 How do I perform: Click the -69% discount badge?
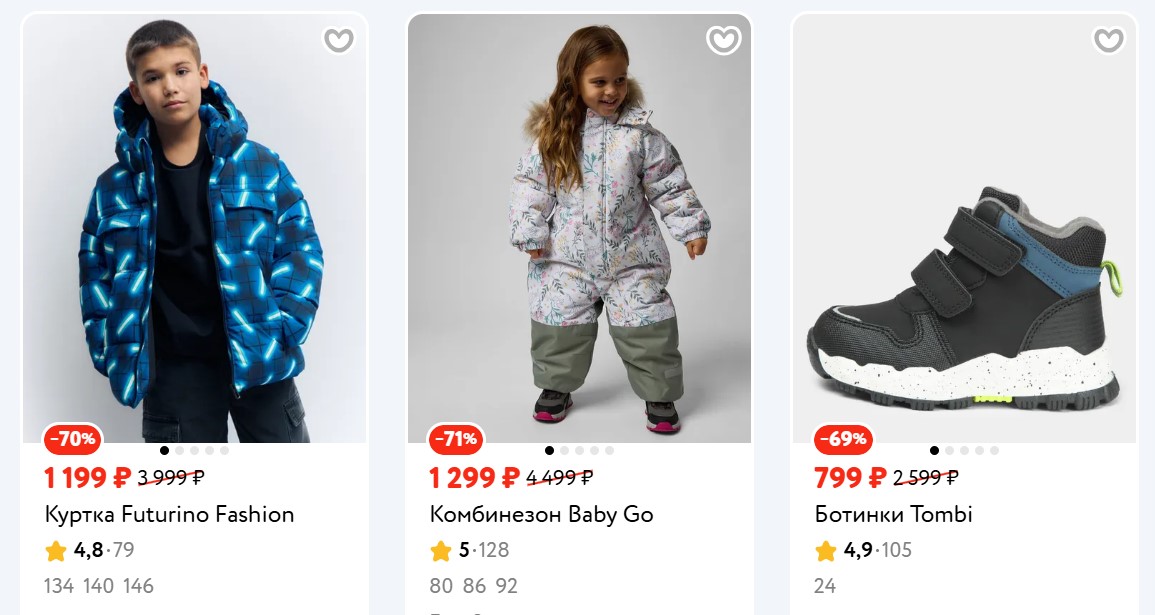tap(843, 438)
